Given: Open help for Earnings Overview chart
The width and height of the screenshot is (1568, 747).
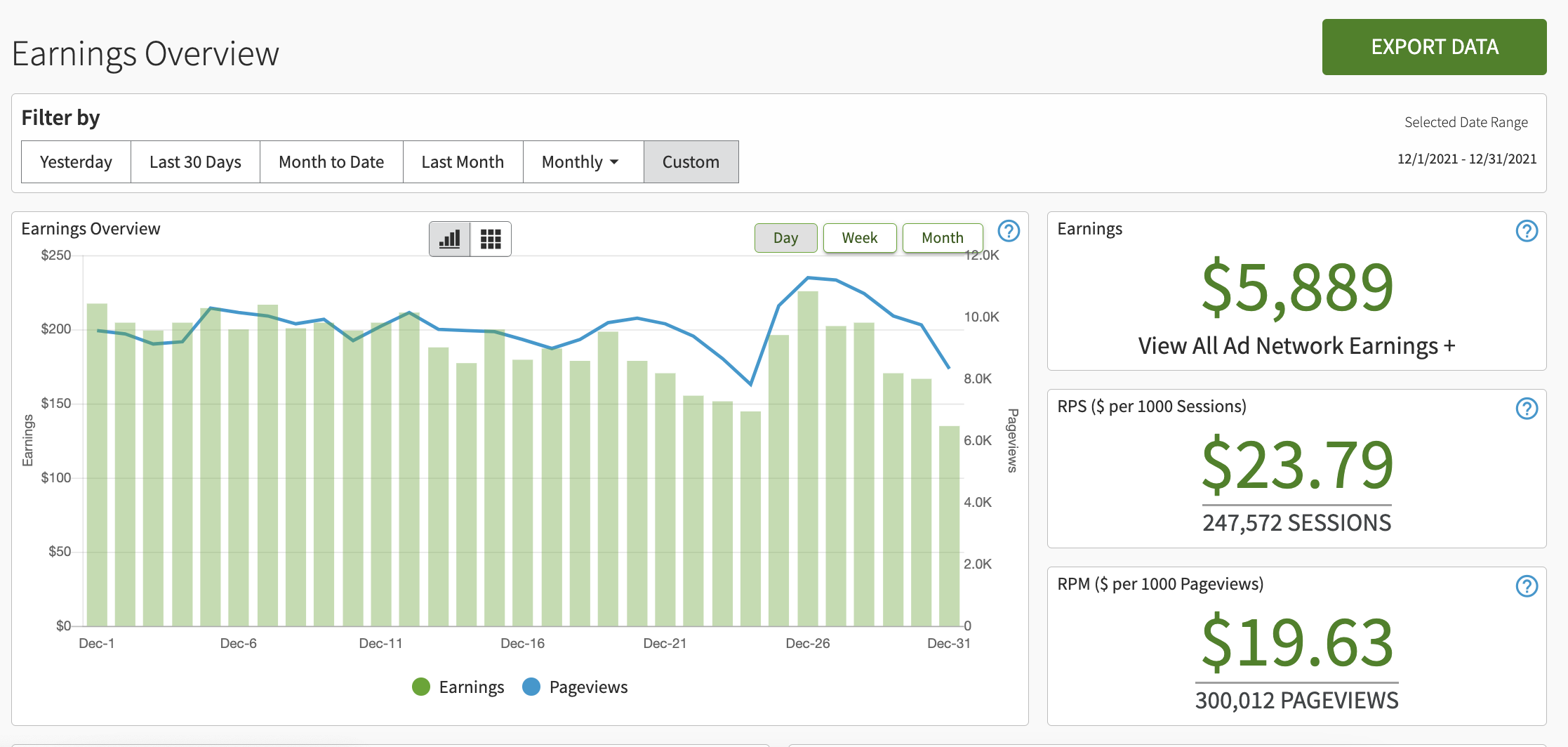Looking at the screenshot, I should 1009,231.
